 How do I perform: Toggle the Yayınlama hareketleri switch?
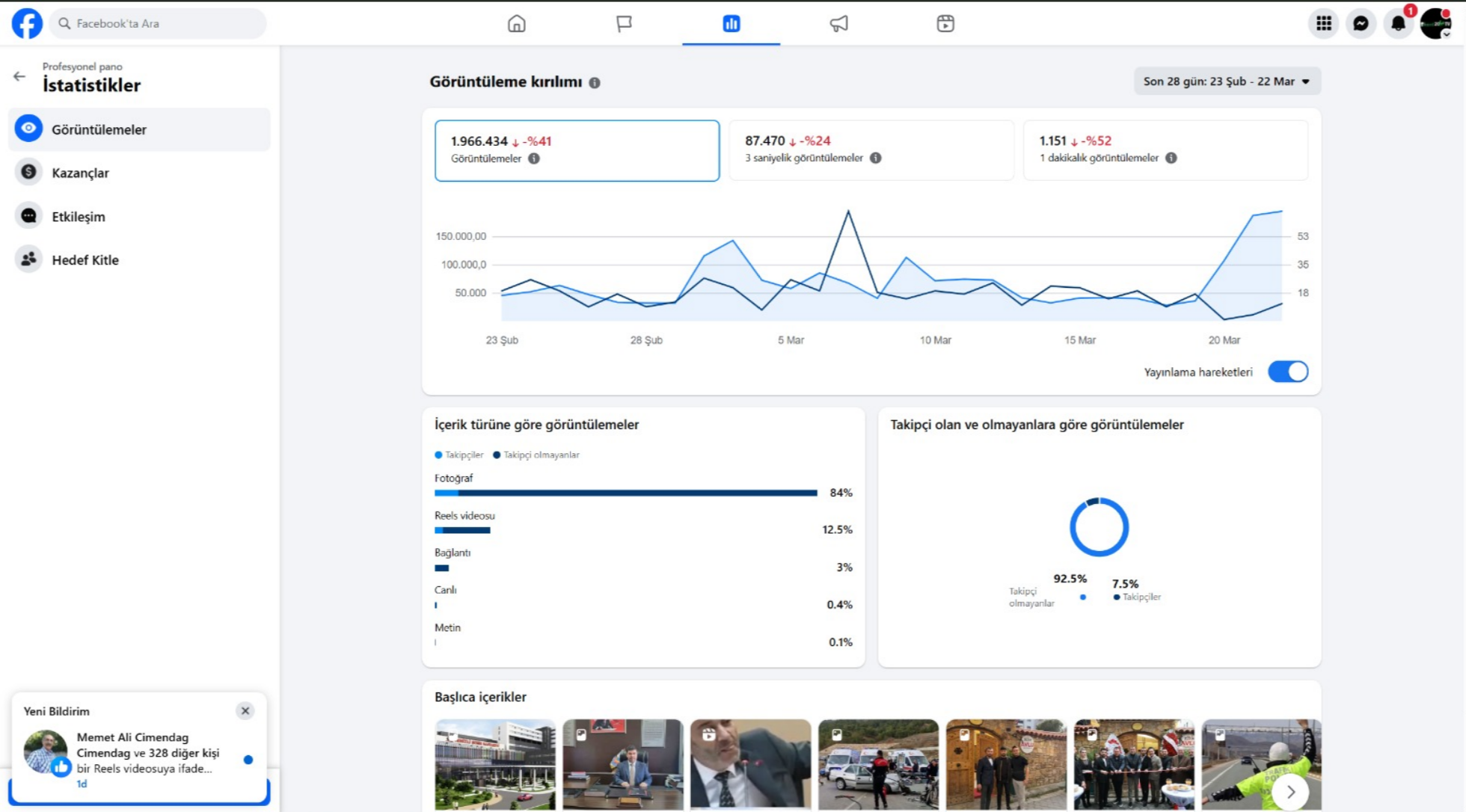[1287, 372]
